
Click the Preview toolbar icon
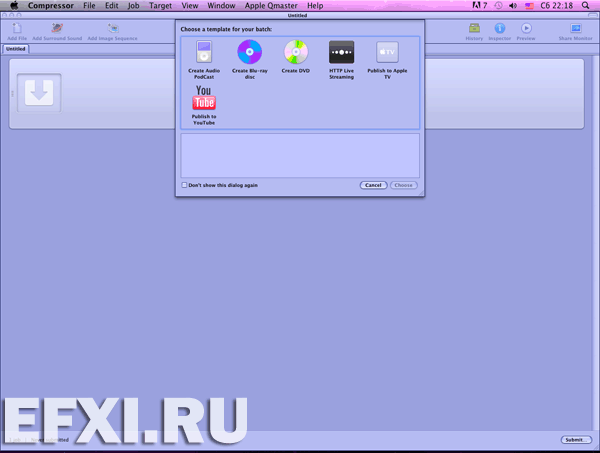point(526,29)
